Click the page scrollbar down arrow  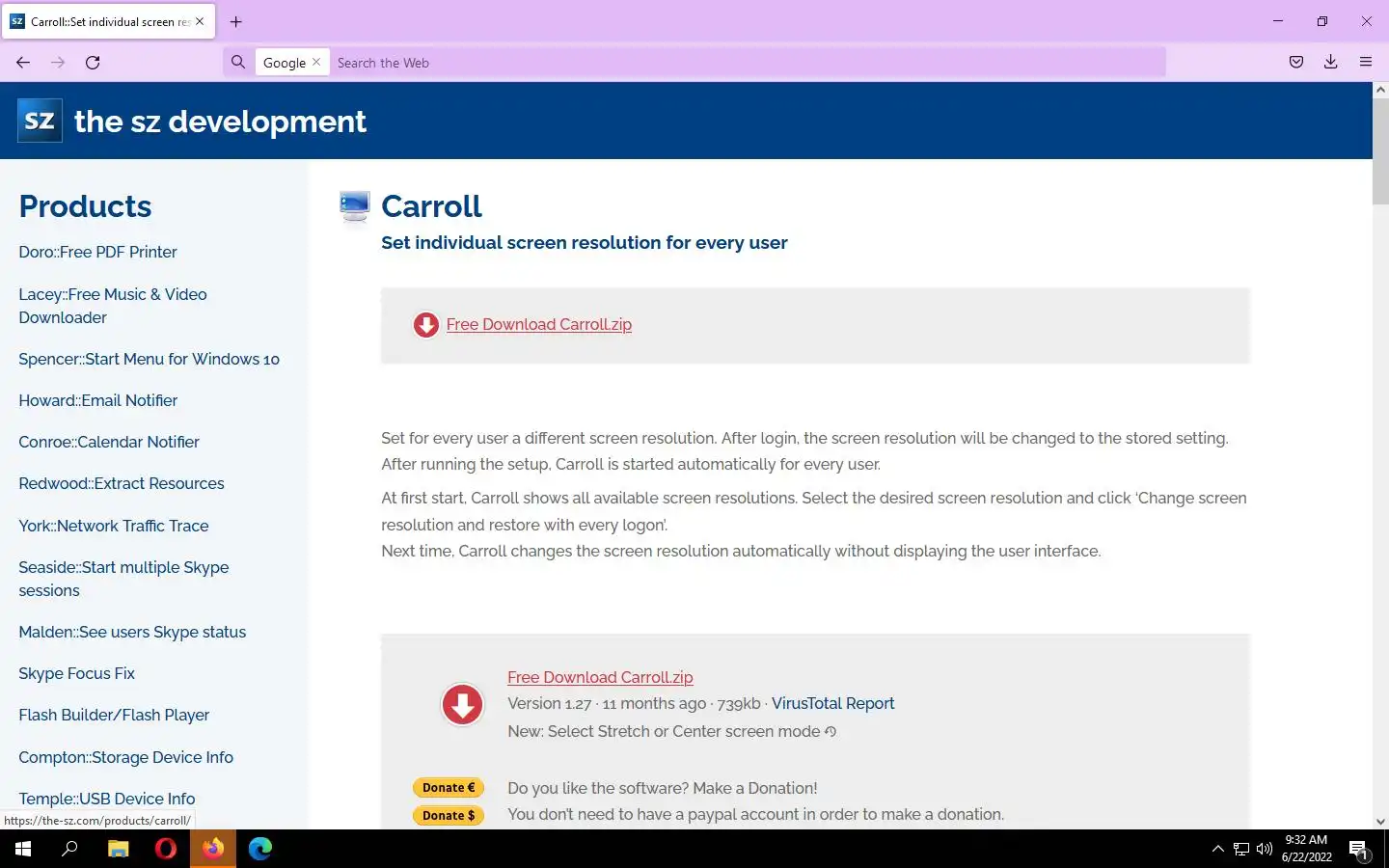pyautogui.click(x=1380, y=822)
